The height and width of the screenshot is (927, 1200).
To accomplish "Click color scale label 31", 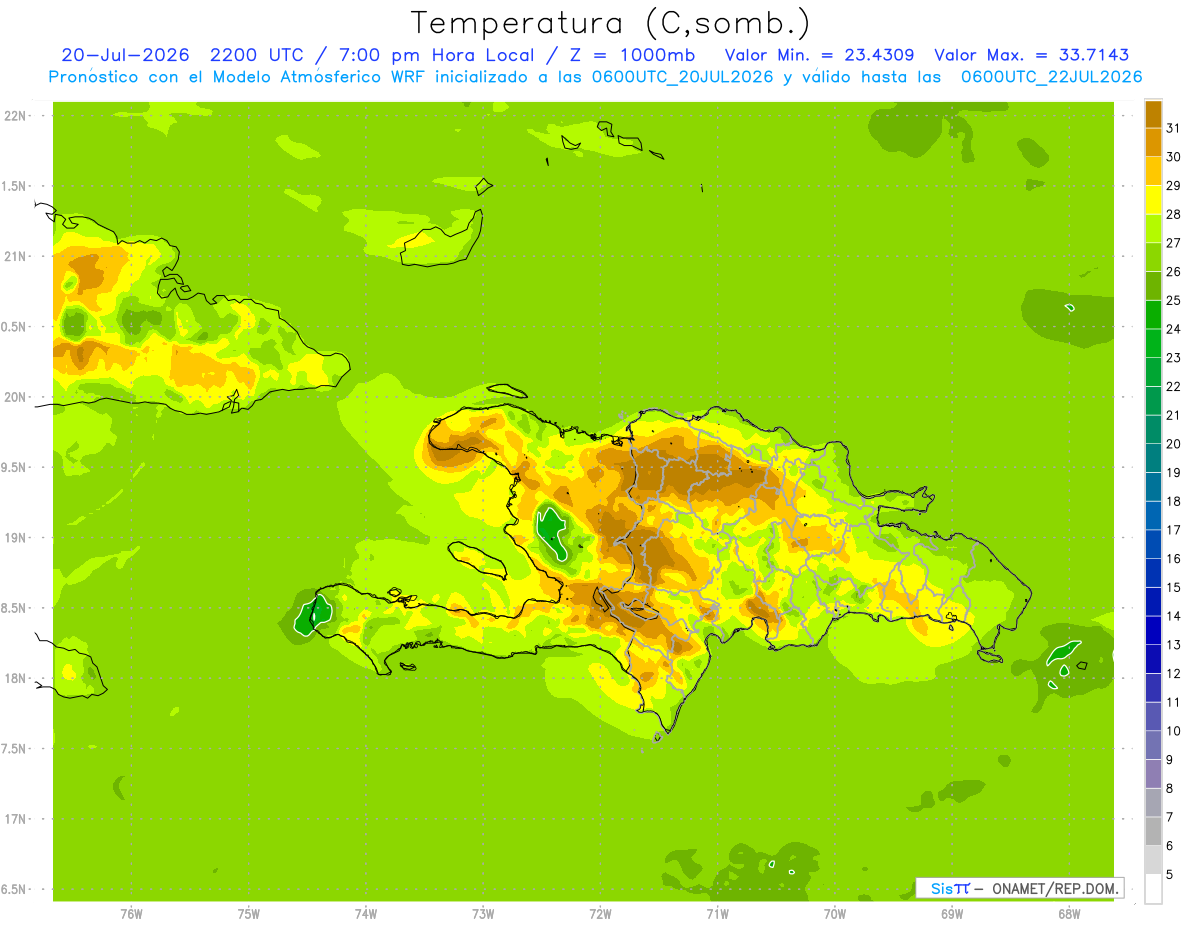I will pyautogui.click(x=1173, y=128).
